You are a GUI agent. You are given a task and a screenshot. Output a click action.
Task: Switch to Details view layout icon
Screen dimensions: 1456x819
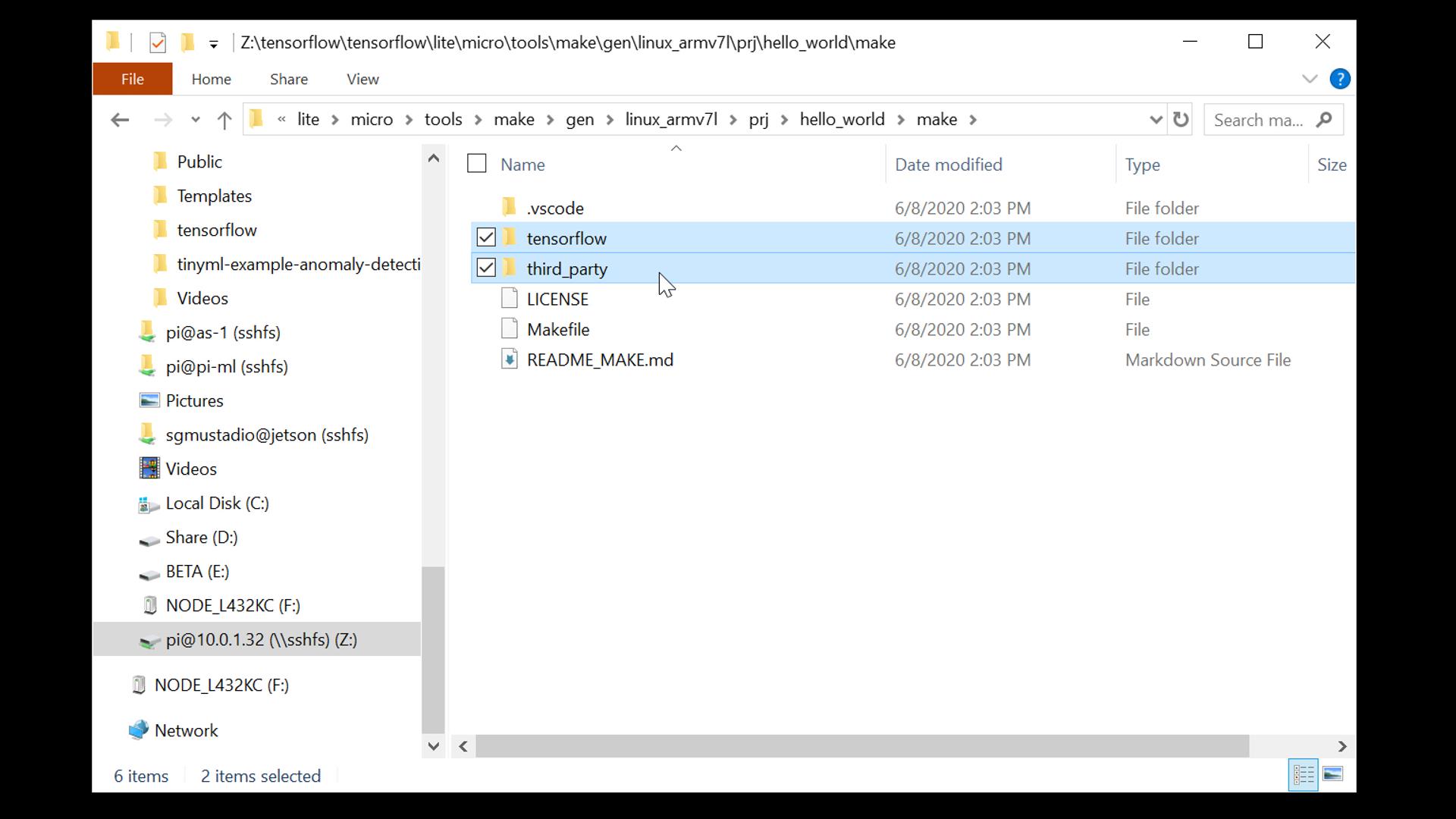click(1304, 774)
